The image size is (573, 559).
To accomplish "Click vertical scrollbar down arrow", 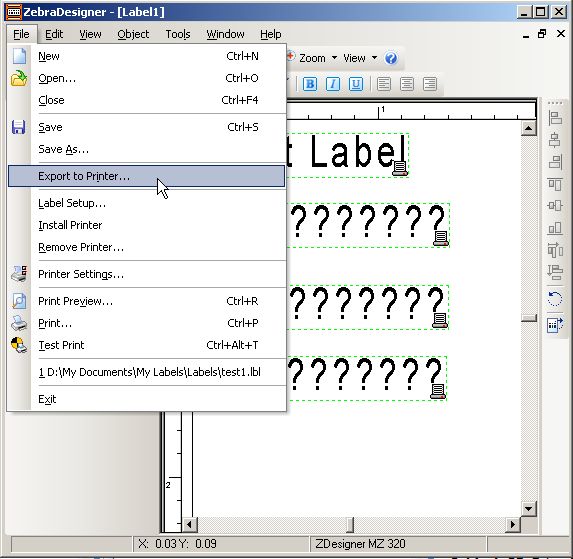I will pyautogui.click(x=528, y=508).
